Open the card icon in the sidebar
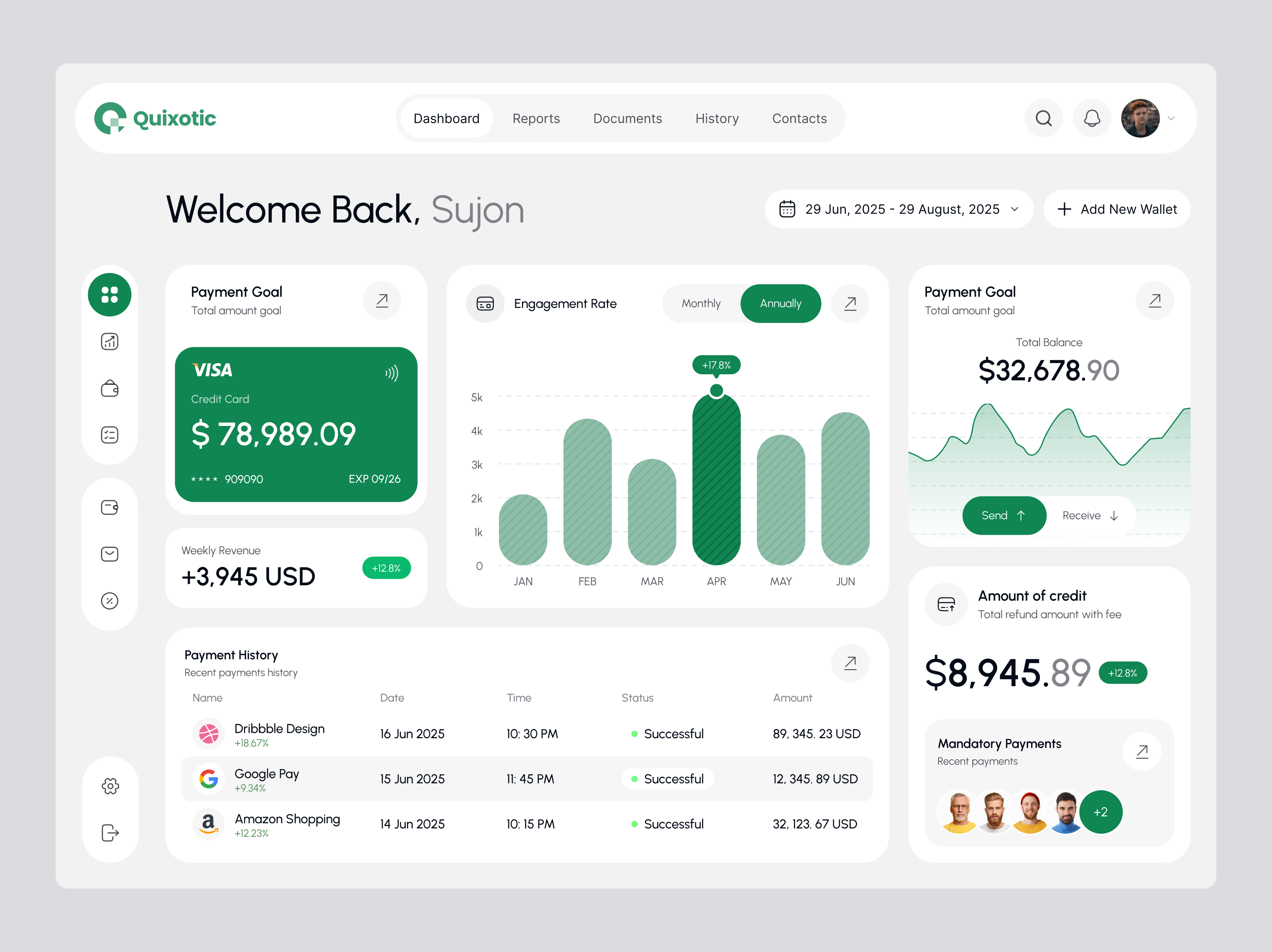The height and width of the screenshot is (952, 1272). pyautogui.click(x=109, y=507)
